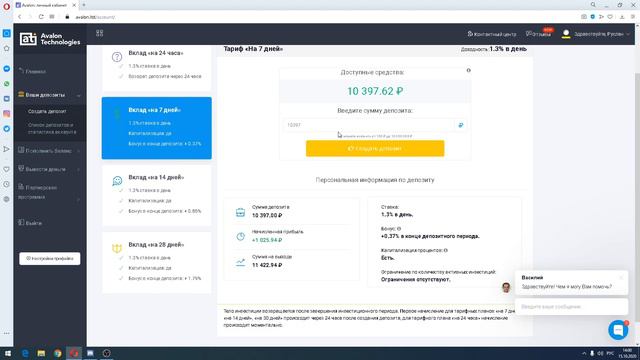Expand the Пополнить баланс sidebar menu

pos(50,151)
